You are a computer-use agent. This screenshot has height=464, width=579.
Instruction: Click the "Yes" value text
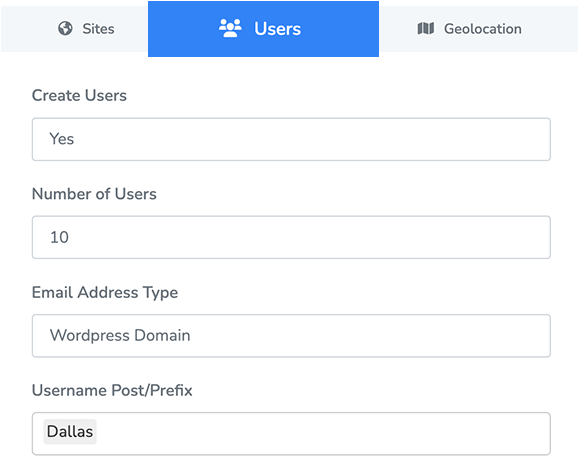(62, 139)
